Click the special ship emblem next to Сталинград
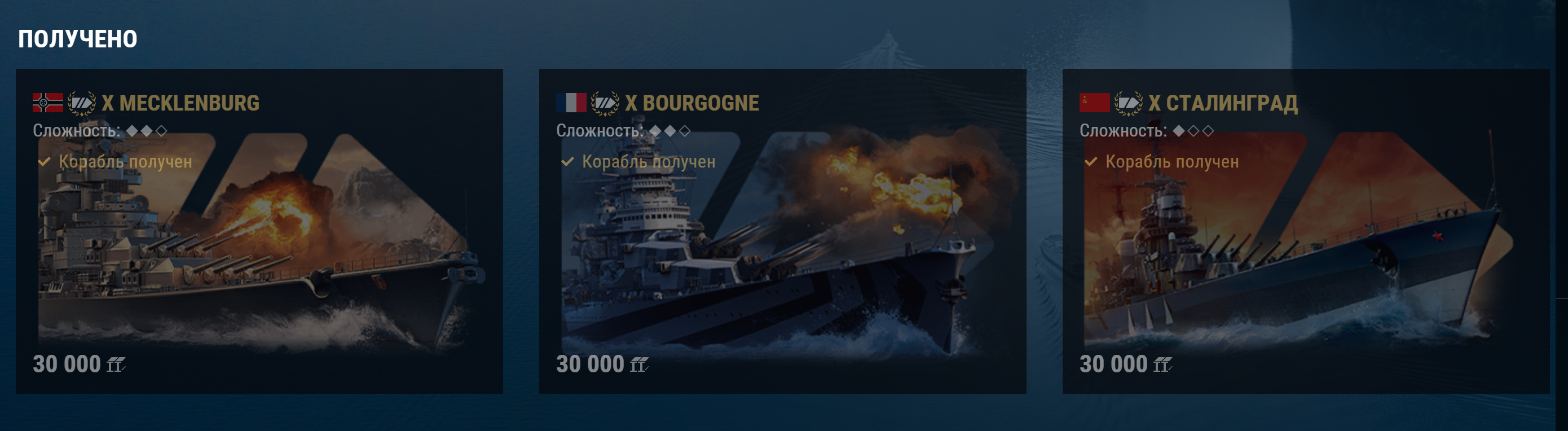This screenshot has width=1568, height=431. pyautogui.click(x=1129, y=103)
